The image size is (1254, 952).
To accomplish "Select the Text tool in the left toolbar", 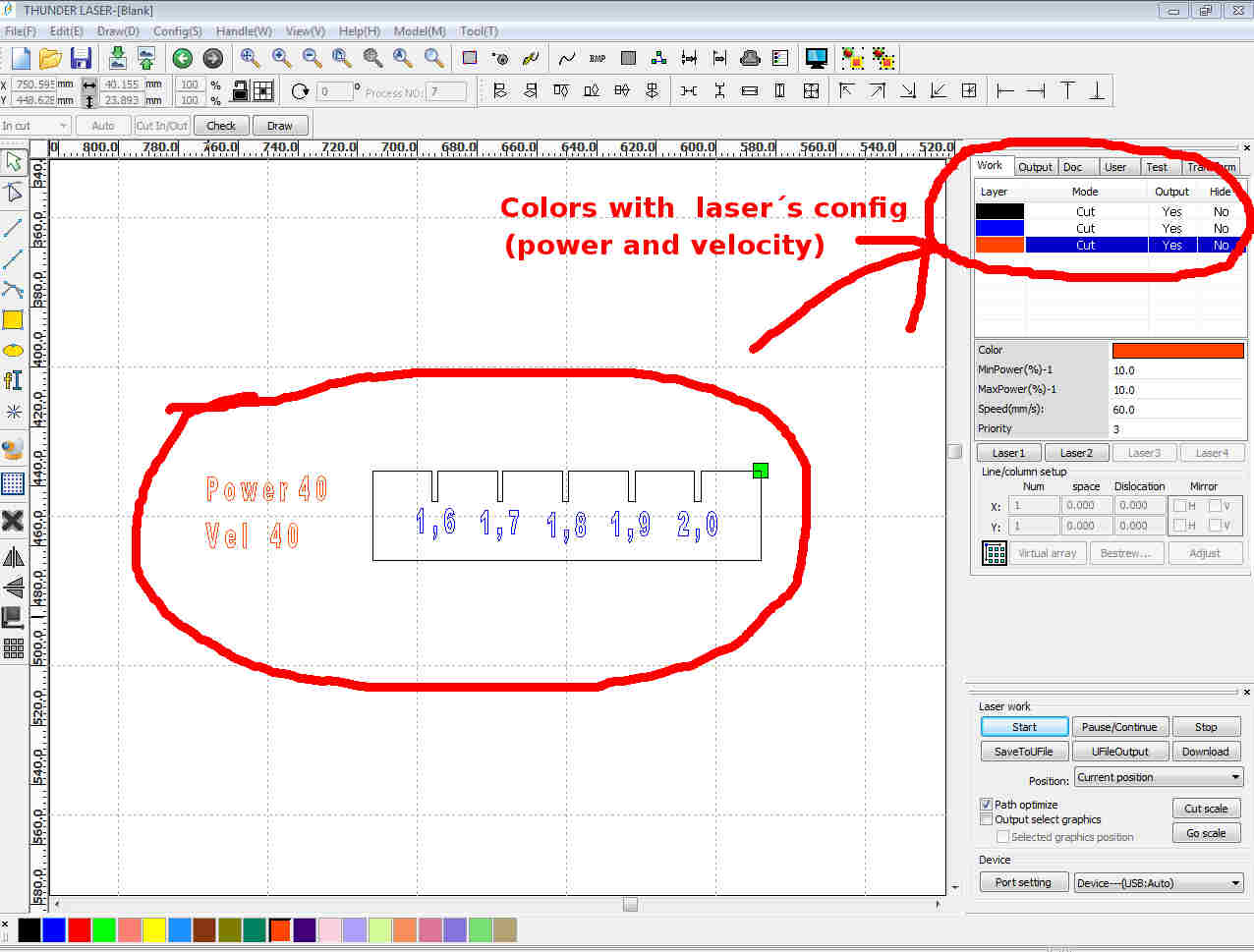I will [13, 380].
